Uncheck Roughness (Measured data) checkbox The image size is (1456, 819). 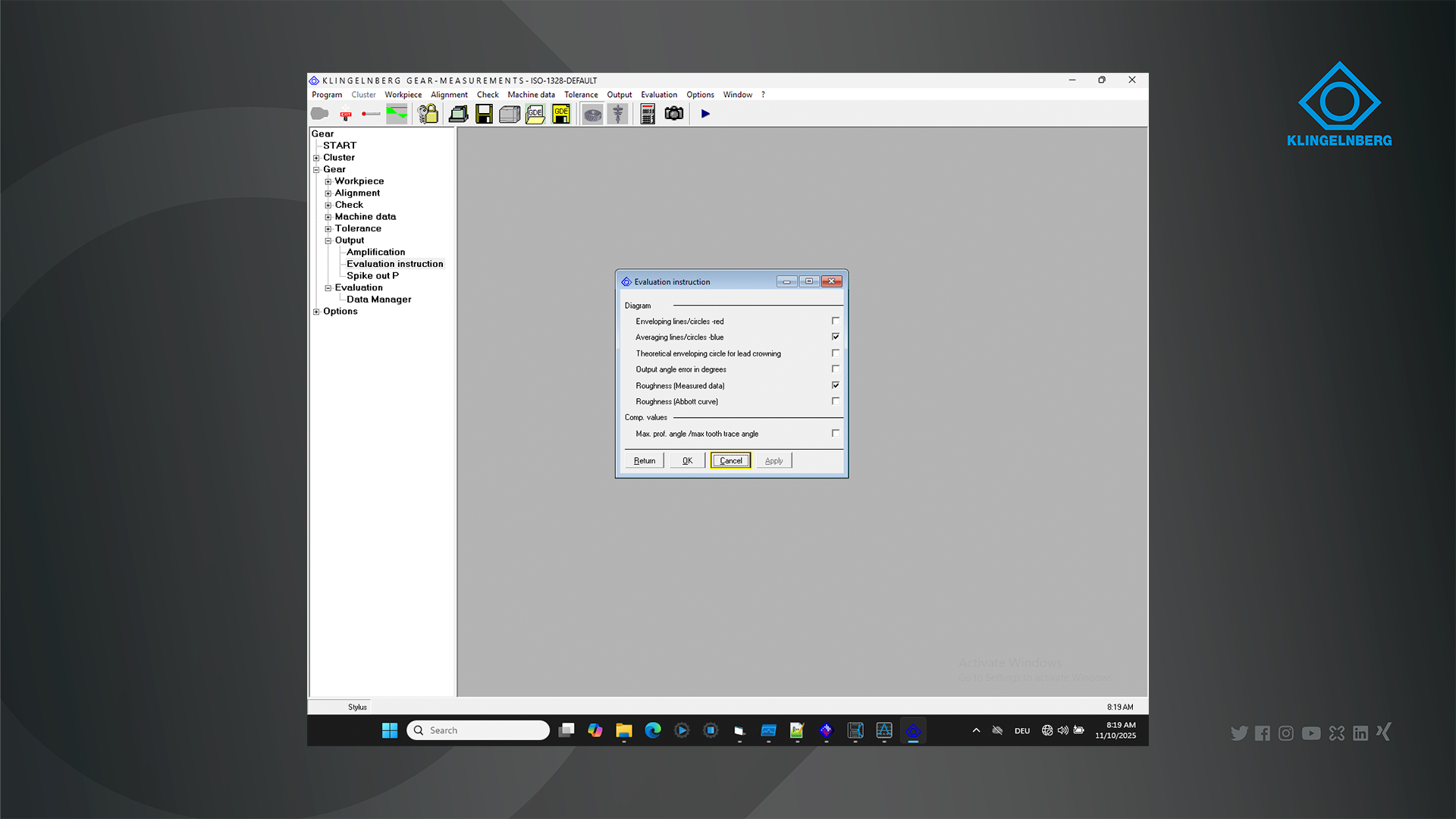[835, 385]
